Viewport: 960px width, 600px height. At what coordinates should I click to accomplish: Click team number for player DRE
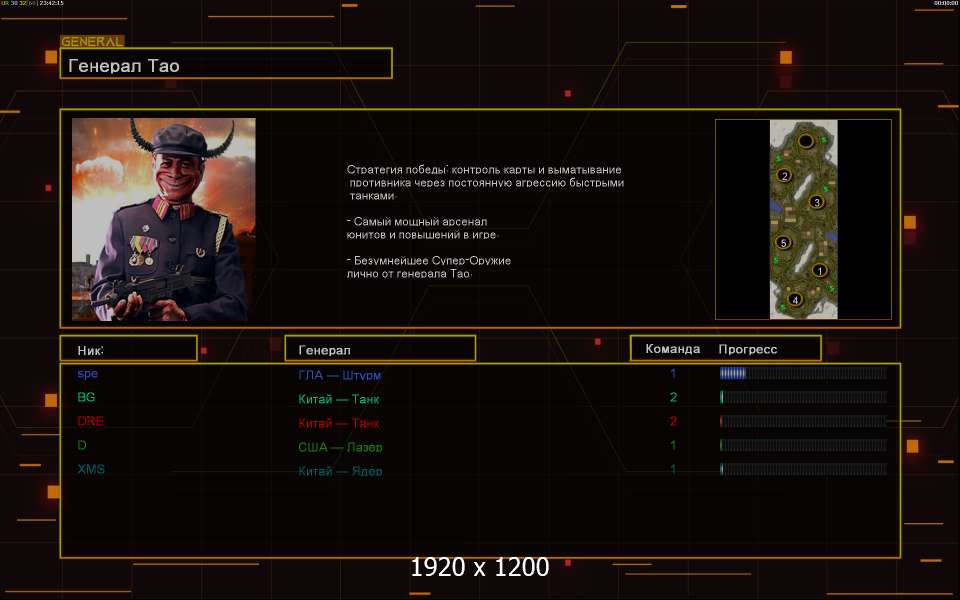[x=673, y=421]
